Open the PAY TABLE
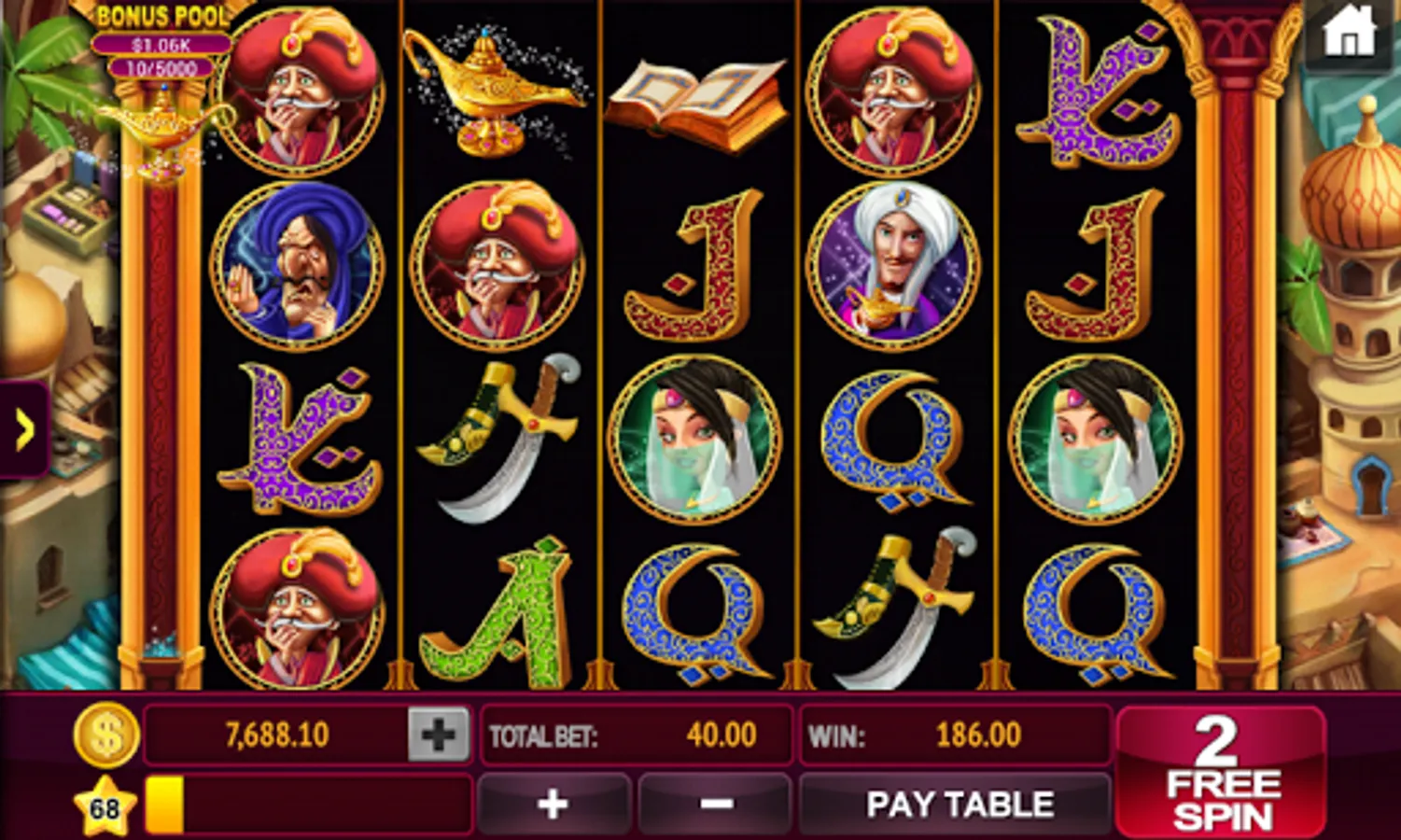Viewport: 1401px width, 840px height. [x=959, y=804]
